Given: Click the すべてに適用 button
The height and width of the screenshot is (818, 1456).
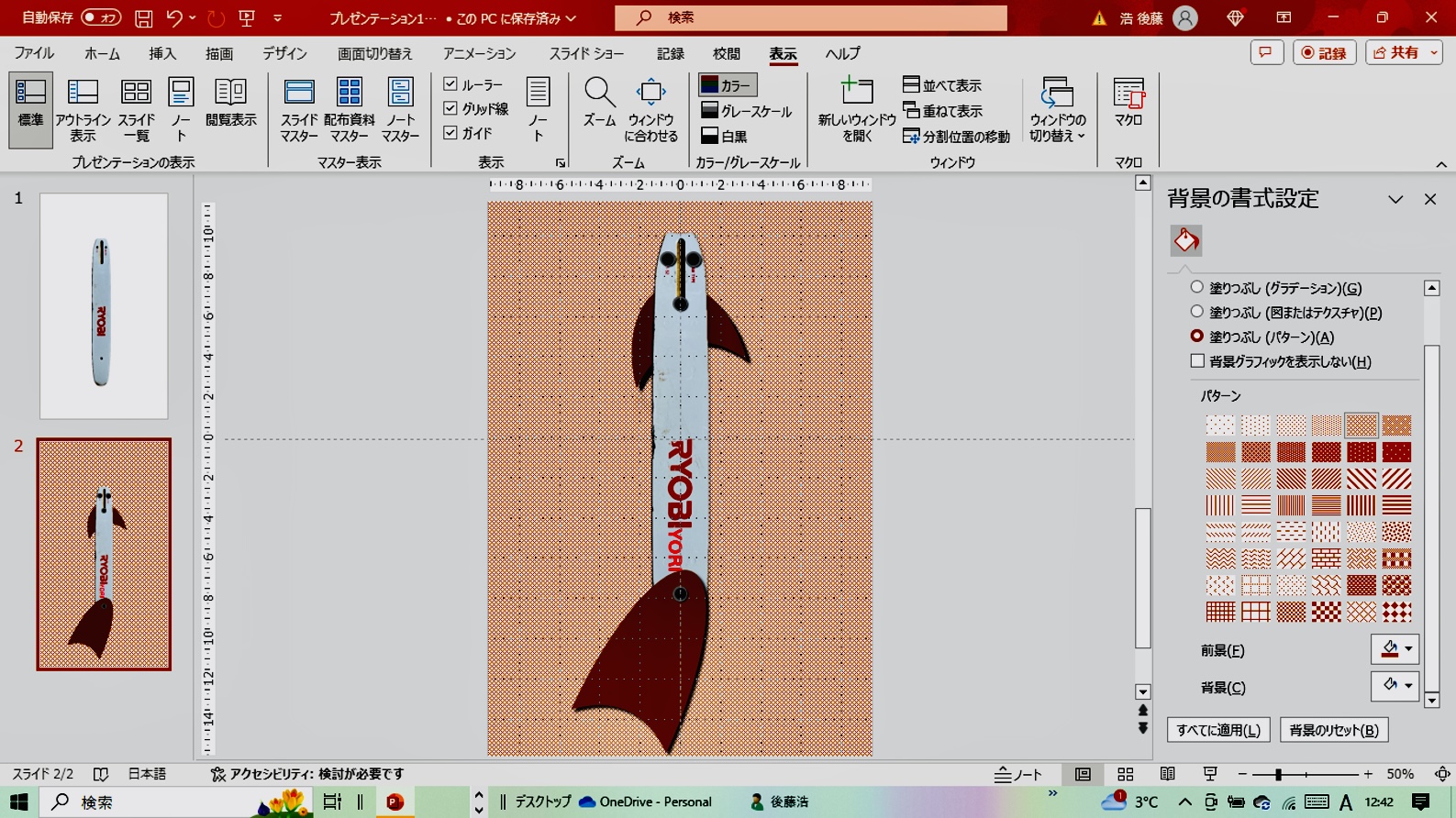Looking at the screenshot, I should tap(1218, 730).
